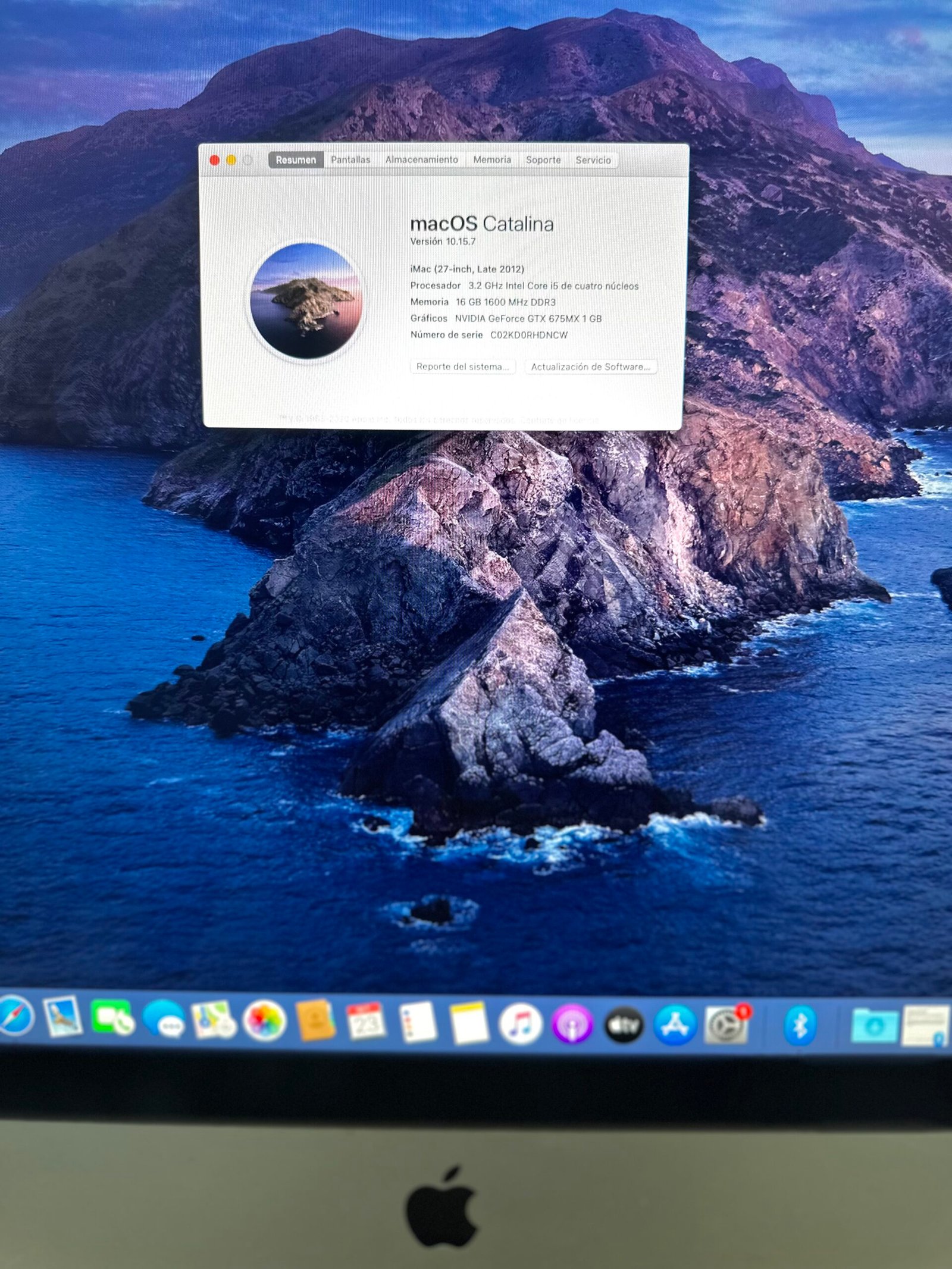Viewport: 952px width, 1269px height.
Task: Launch Maps from the dock
Action: [x=214, y=1019]
